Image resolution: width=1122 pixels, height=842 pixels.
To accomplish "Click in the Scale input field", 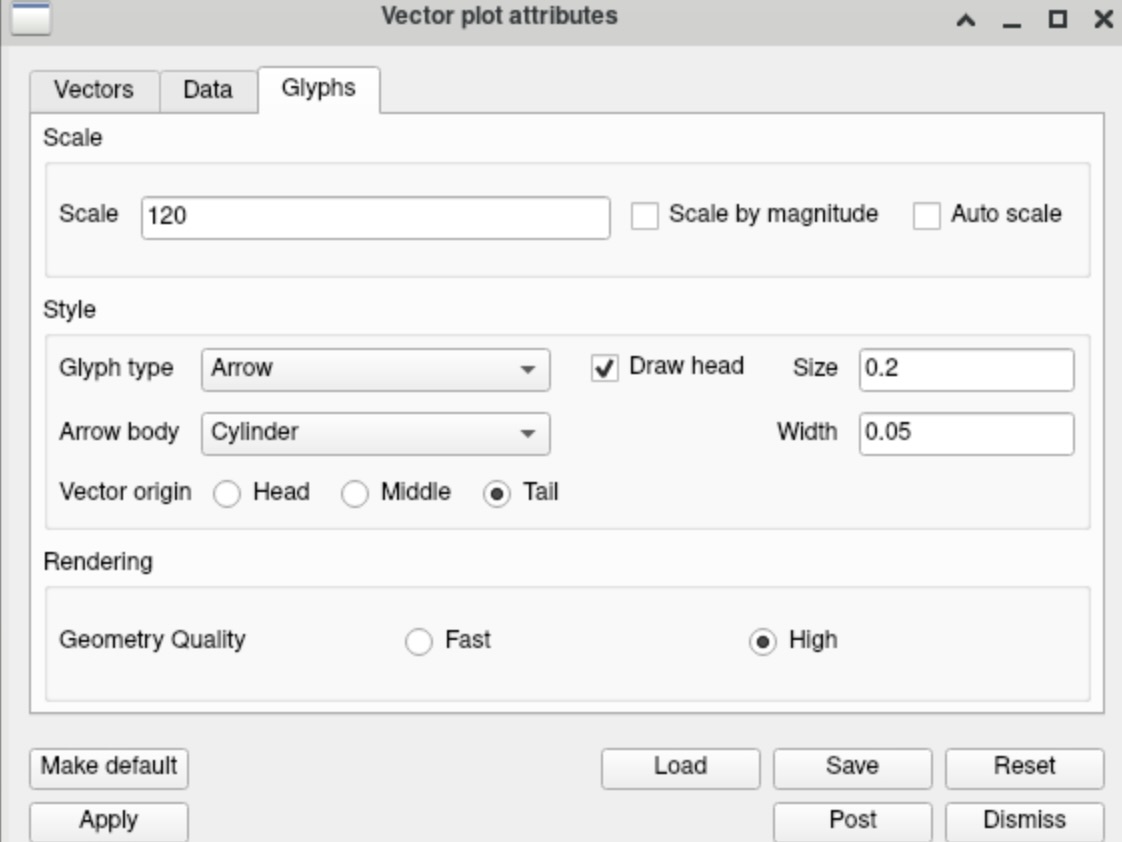I will (375, 217).
